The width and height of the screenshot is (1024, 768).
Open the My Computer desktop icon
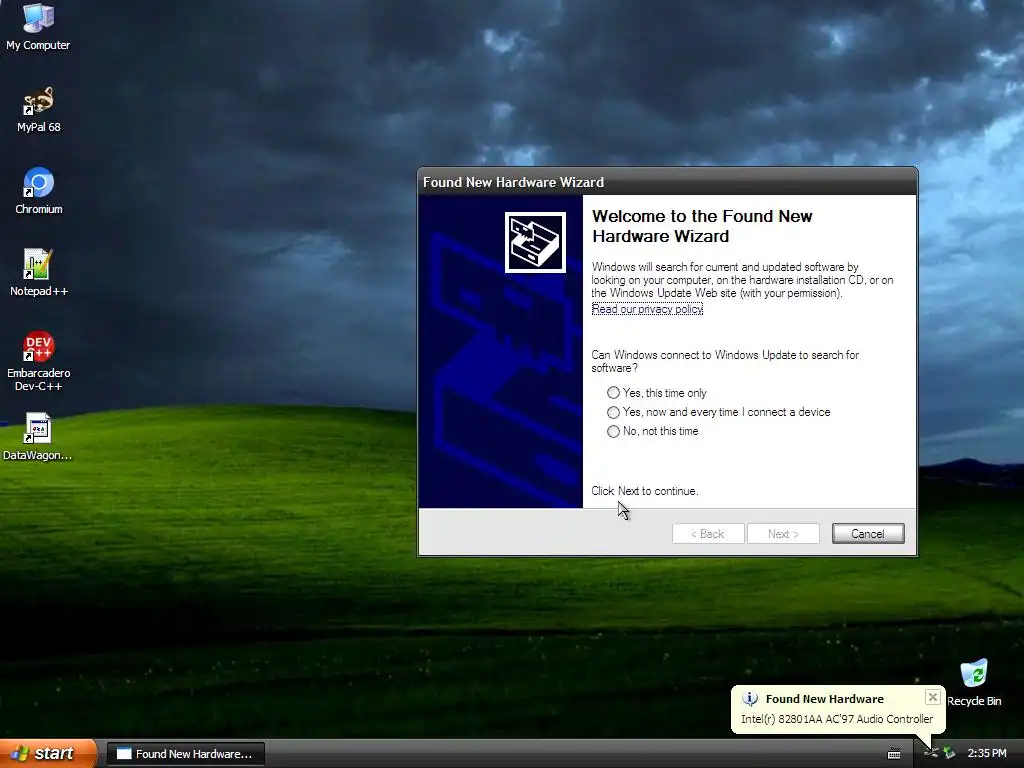point(38,26)
